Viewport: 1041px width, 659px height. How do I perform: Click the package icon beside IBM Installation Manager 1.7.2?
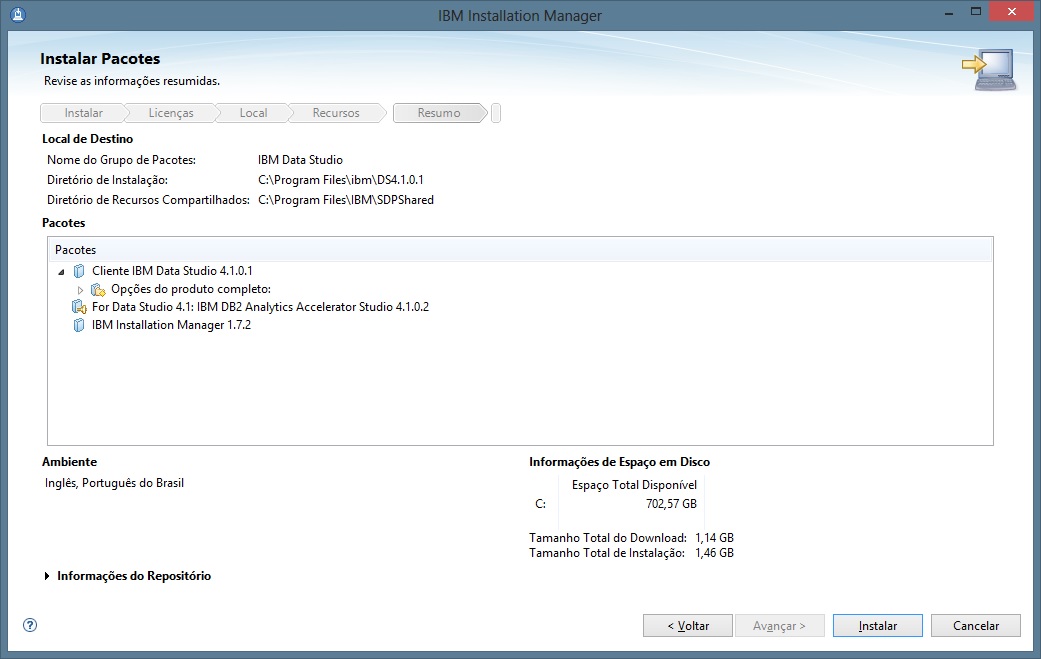(79, 325)
